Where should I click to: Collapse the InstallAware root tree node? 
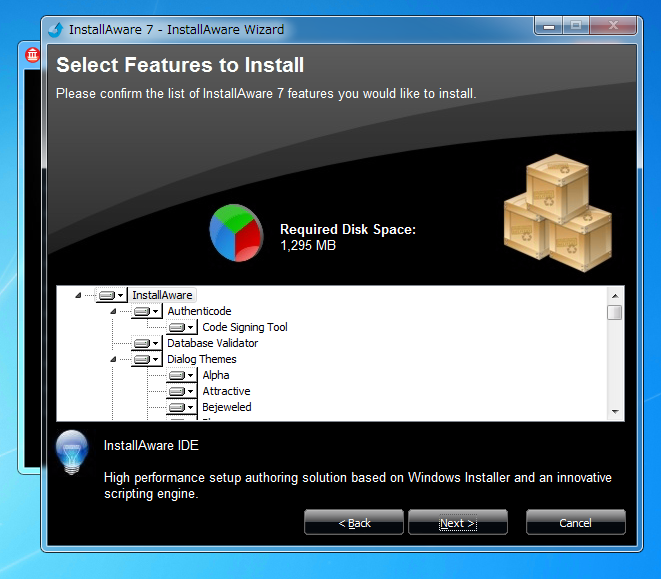click(x=78, y=295)
